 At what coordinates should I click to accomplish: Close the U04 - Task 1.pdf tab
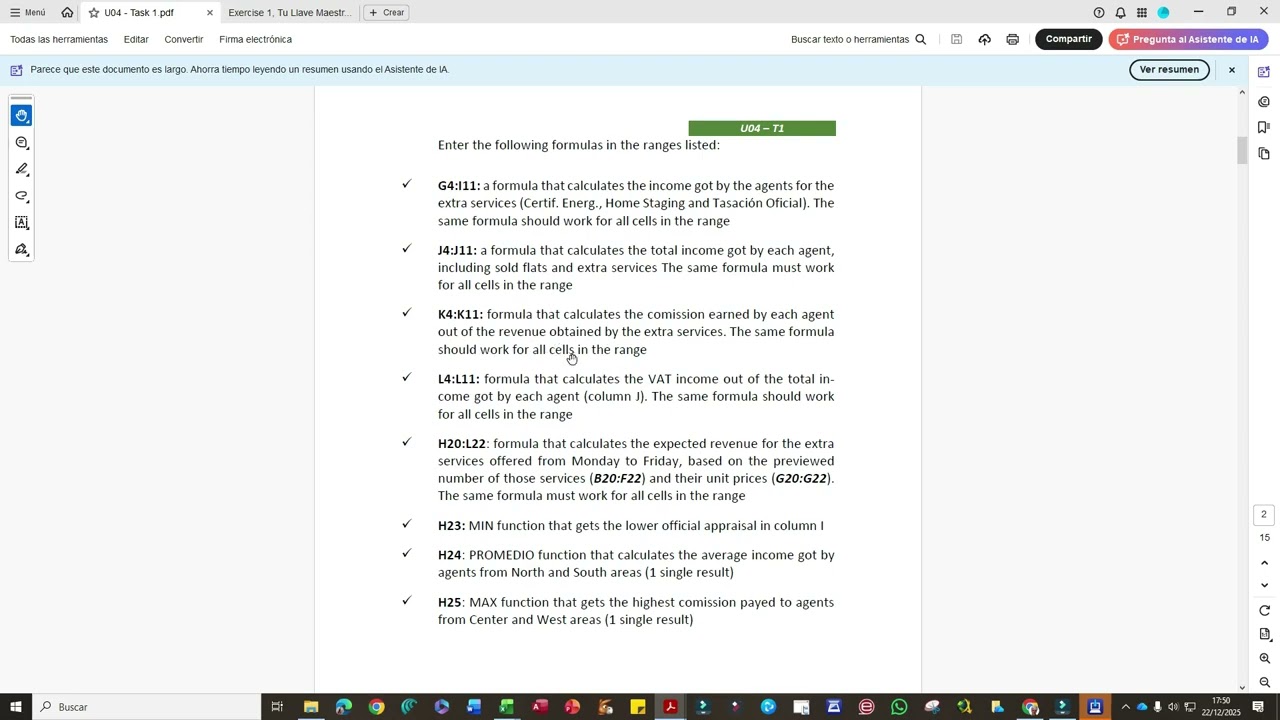210,13
